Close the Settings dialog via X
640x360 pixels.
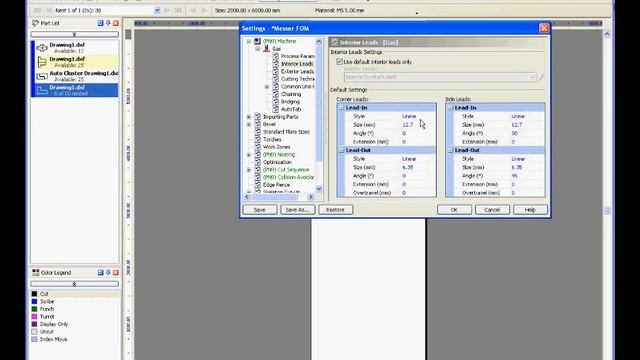click(x=544, y=28)
